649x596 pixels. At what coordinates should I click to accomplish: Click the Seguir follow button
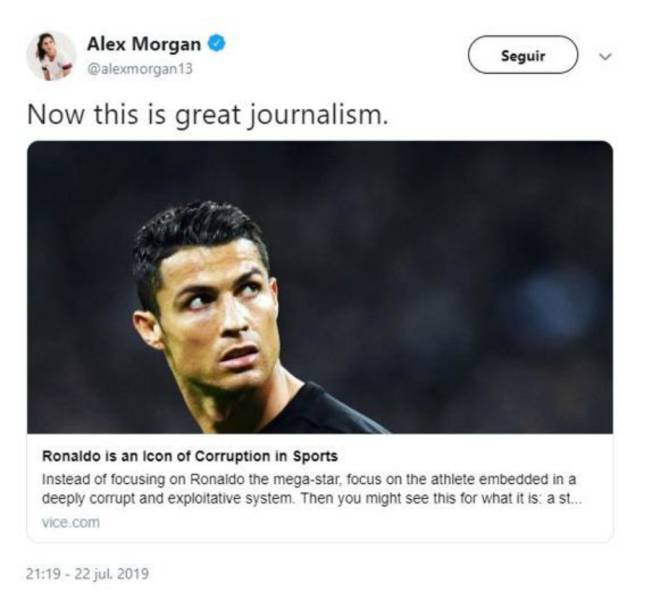[523, 56]
